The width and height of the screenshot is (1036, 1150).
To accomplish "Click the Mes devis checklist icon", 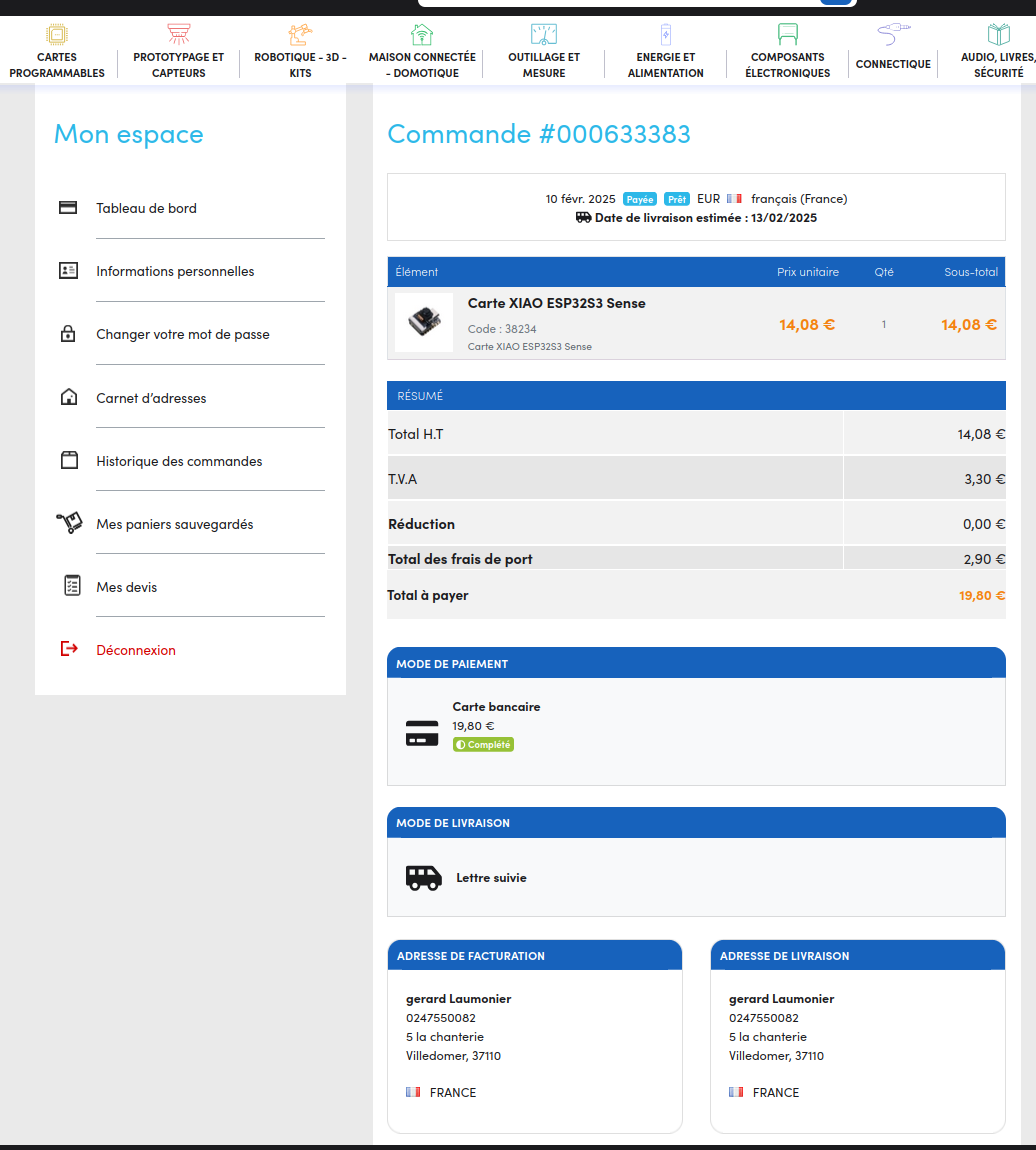I will pyautogui.click(x=71, y=586).
